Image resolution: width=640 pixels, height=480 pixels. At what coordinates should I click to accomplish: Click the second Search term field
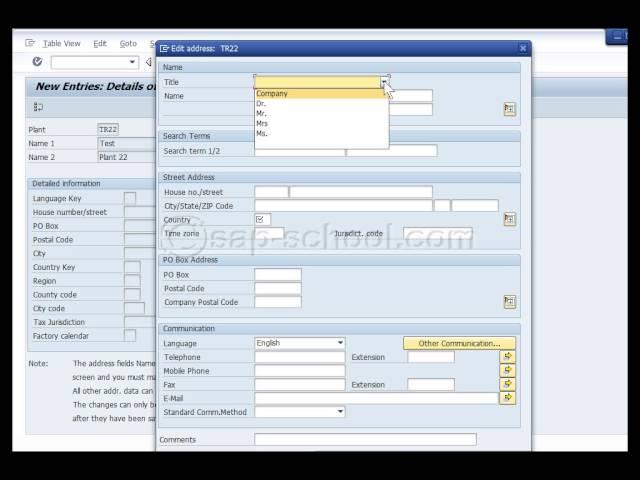(x=392, y=151)
